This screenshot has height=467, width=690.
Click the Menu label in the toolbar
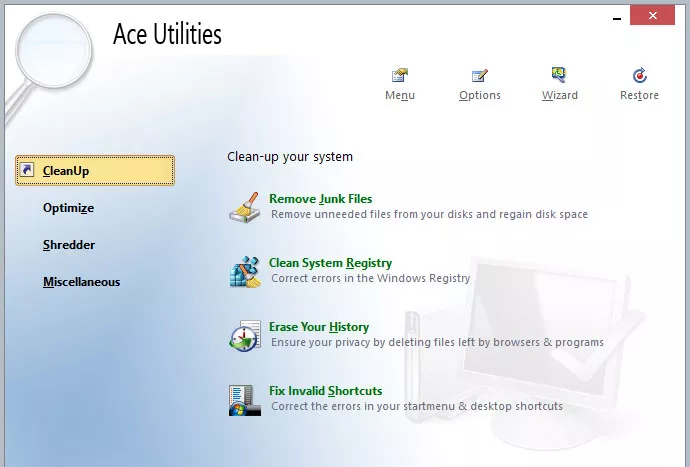pos(400,95)
